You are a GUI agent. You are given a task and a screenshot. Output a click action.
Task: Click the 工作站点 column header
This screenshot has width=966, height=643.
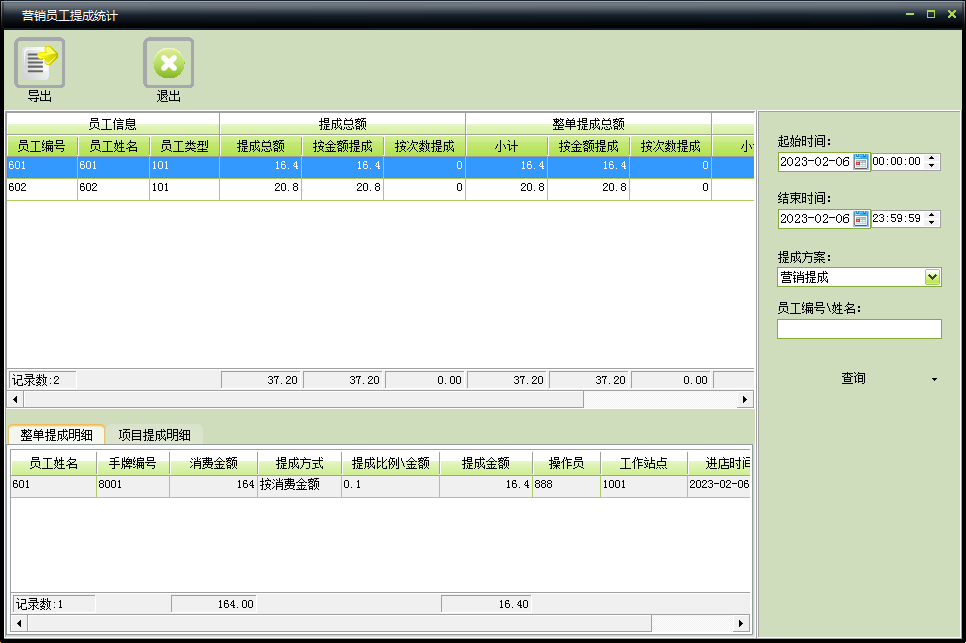coord(644,463)
